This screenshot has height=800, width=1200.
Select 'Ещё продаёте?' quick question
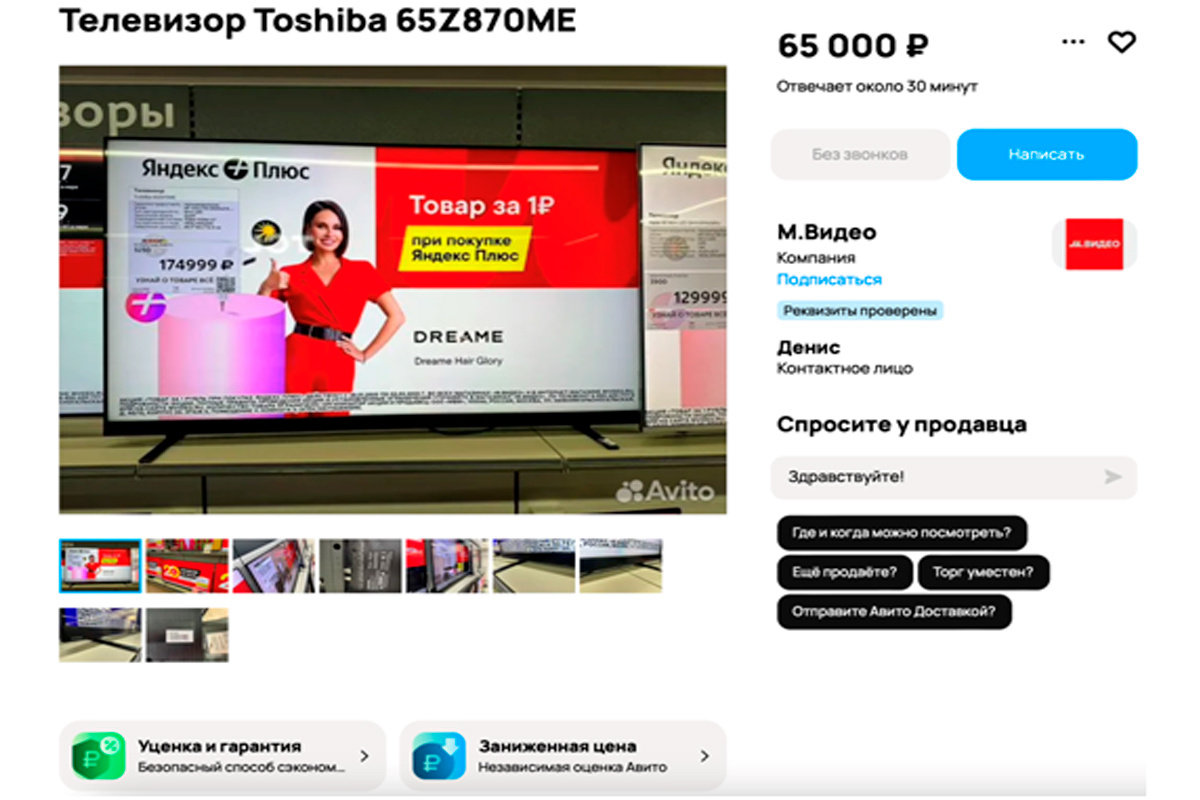844,572
